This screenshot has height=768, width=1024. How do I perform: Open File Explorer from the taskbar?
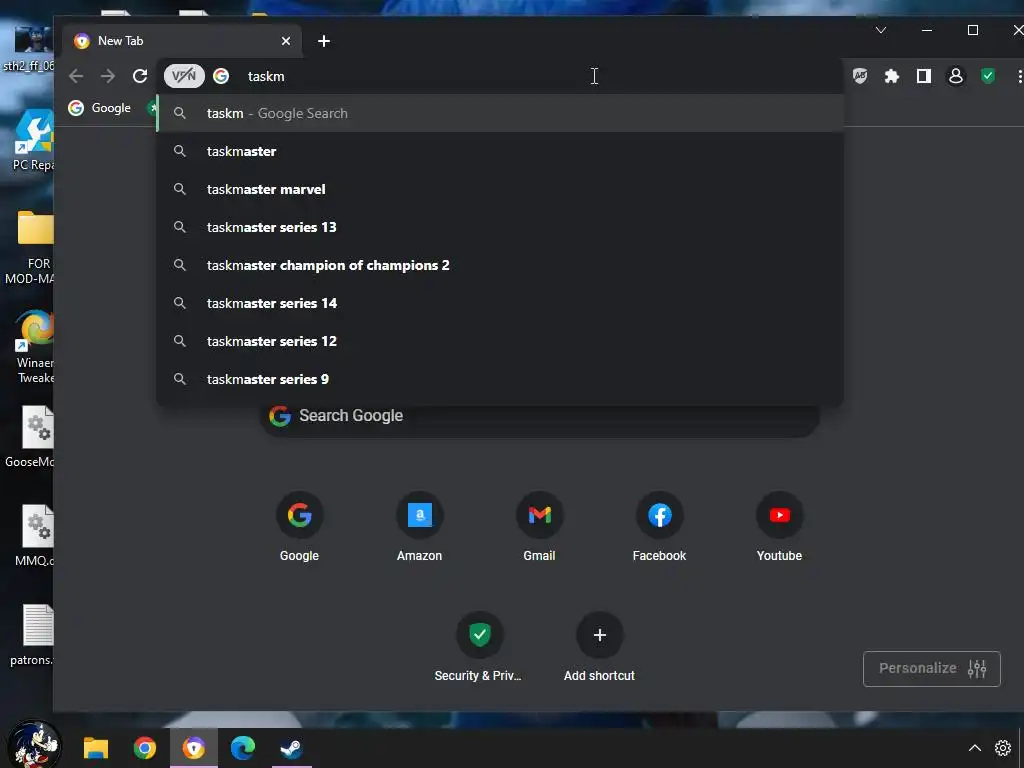[x=96, y=748]
